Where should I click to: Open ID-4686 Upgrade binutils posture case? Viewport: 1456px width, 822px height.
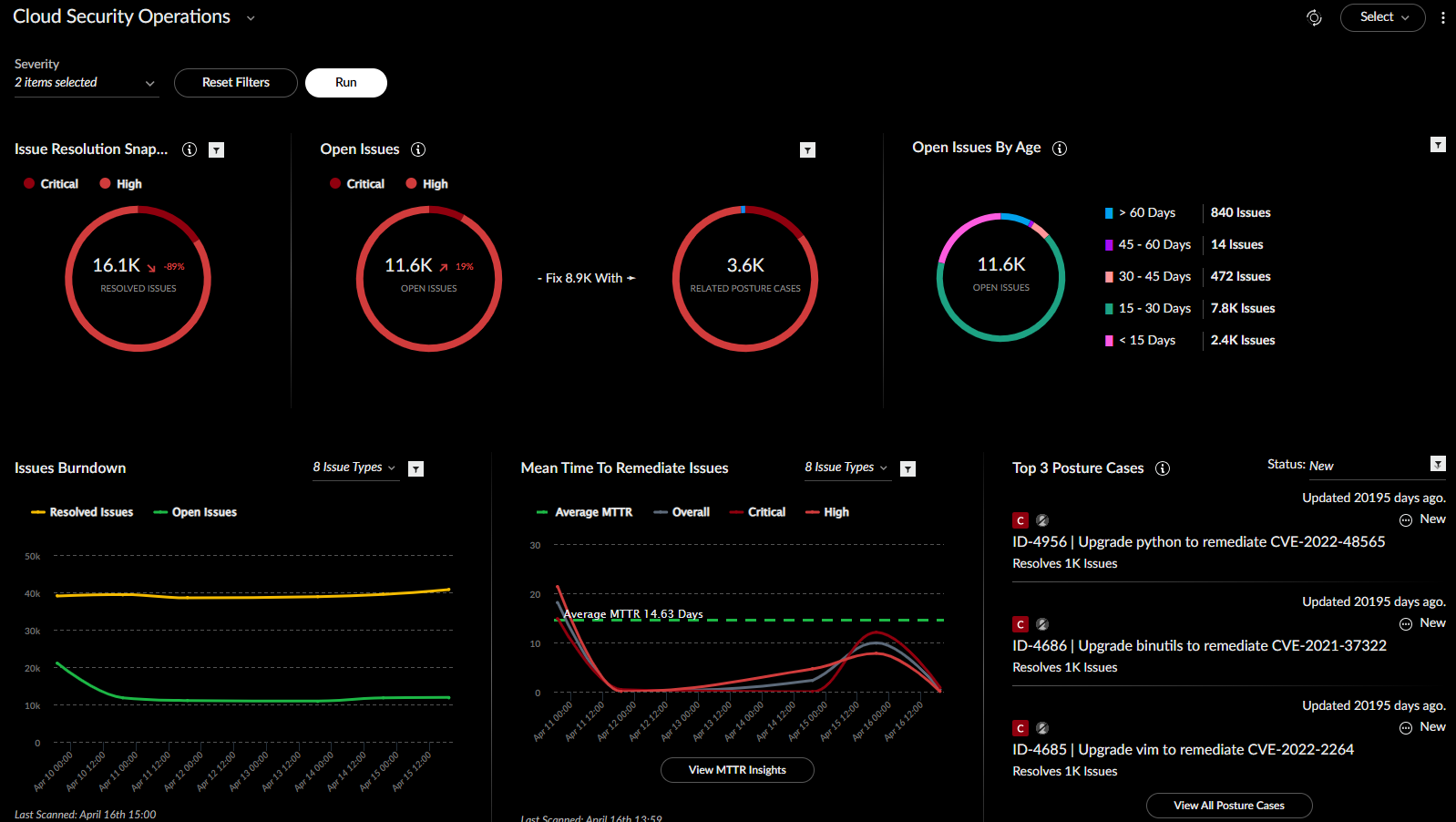click(x=1200, y=646)
